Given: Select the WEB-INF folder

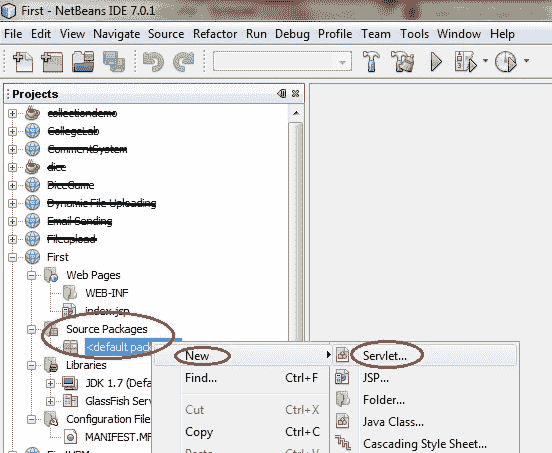Looking at the screenshot, I should (x=107, y=293).
